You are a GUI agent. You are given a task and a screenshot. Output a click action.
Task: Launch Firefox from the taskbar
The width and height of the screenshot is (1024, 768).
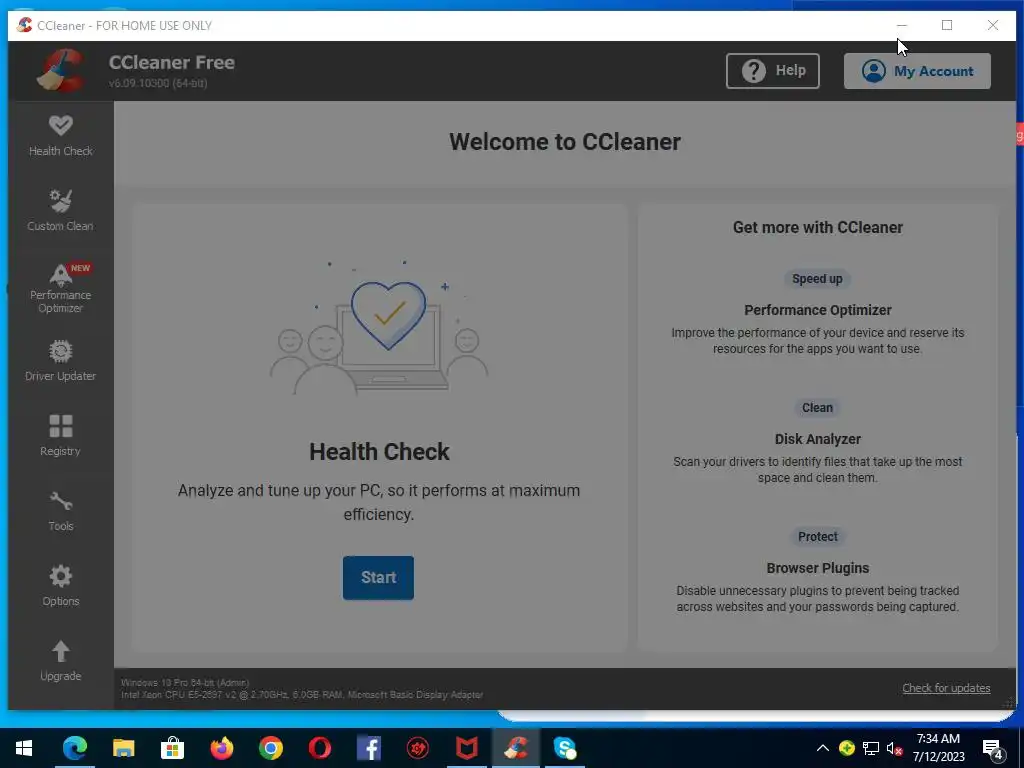(x=221, y=748)
